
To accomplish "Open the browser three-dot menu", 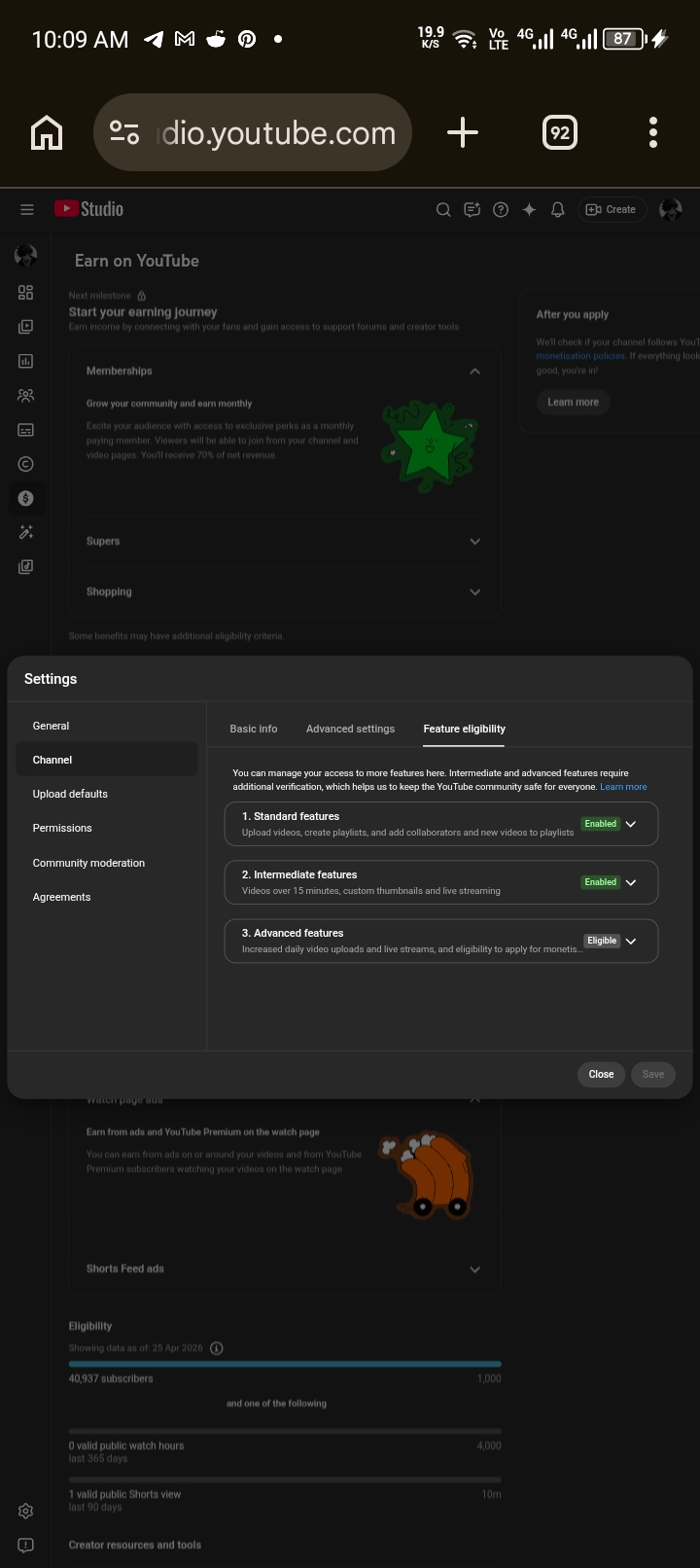I will (653, 132).
